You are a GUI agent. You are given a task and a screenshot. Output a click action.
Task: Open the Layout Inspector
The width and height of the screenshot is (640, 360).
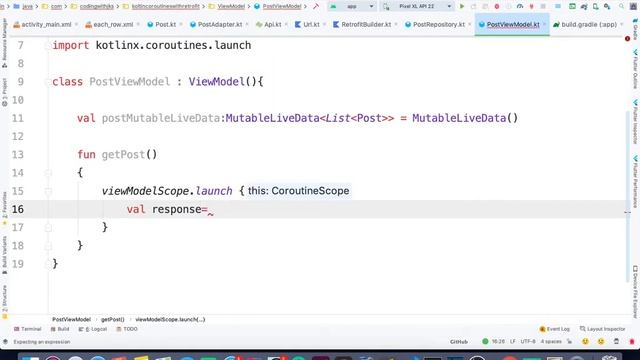click(x=602, y=329)
